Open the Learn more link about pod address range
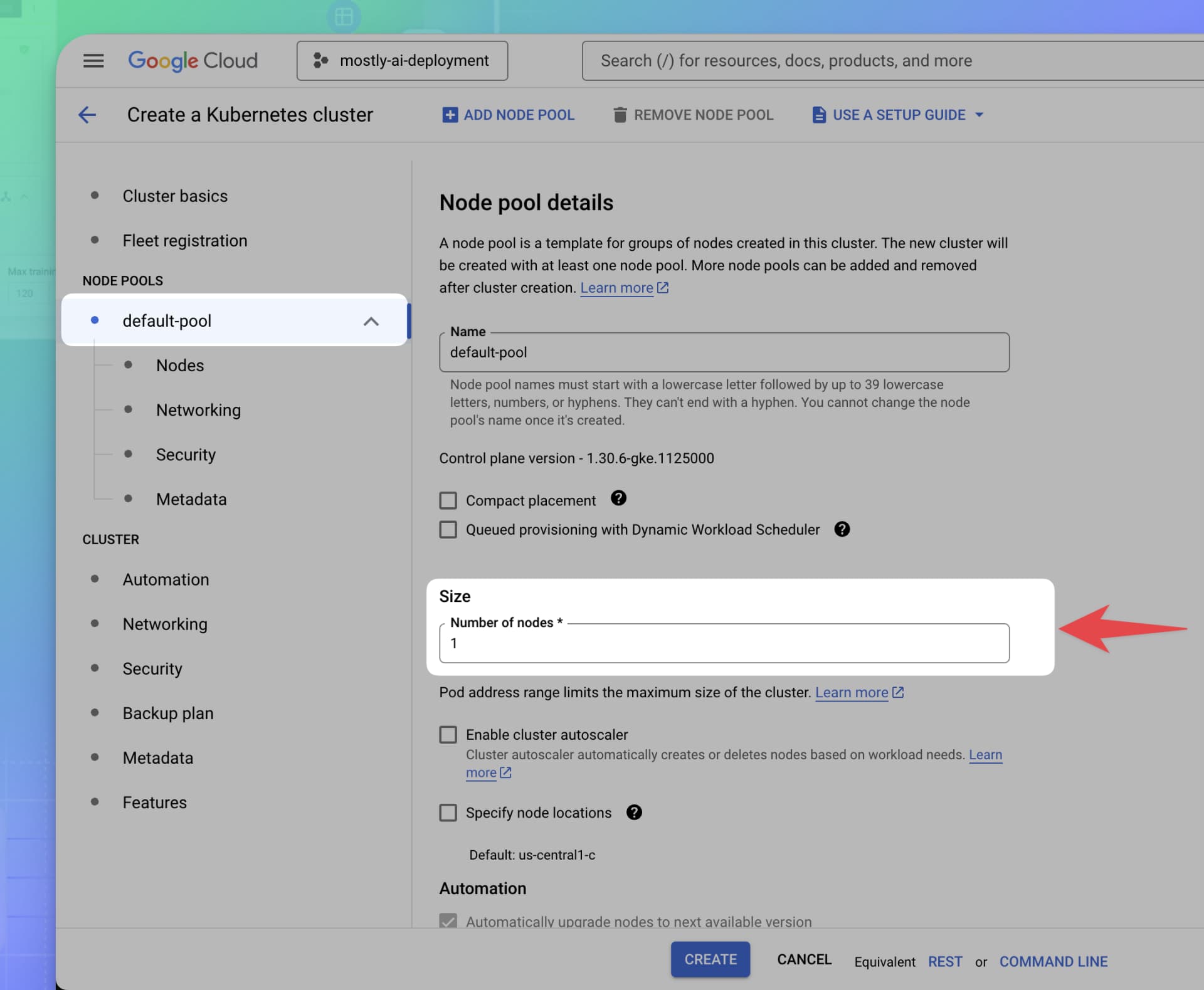1204x990 pixels. (852, 693)
